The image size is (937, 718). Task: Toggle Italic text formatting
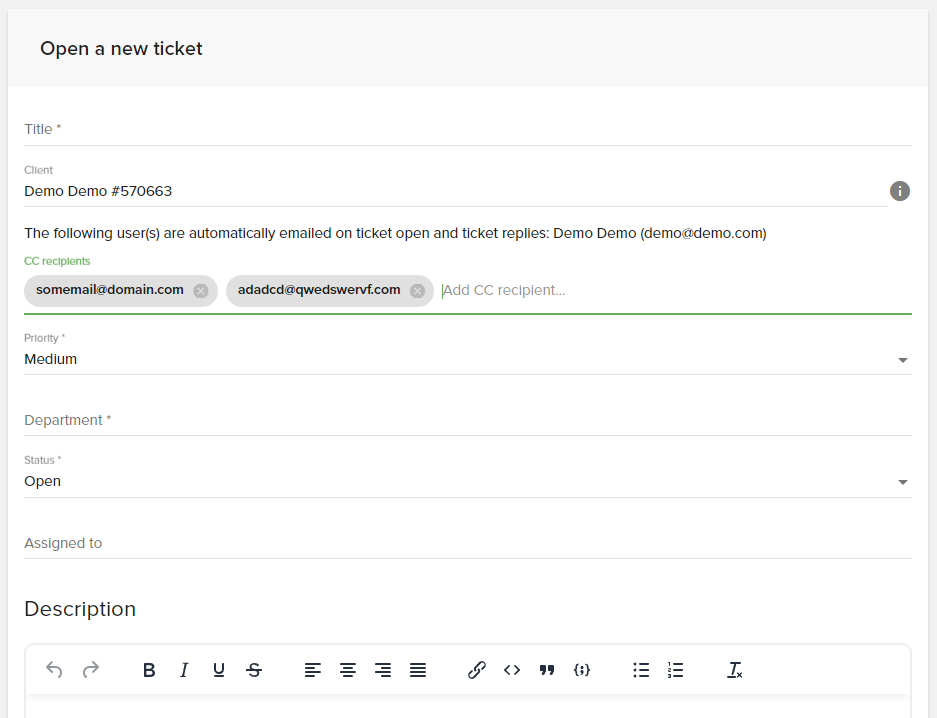(184, 670)
